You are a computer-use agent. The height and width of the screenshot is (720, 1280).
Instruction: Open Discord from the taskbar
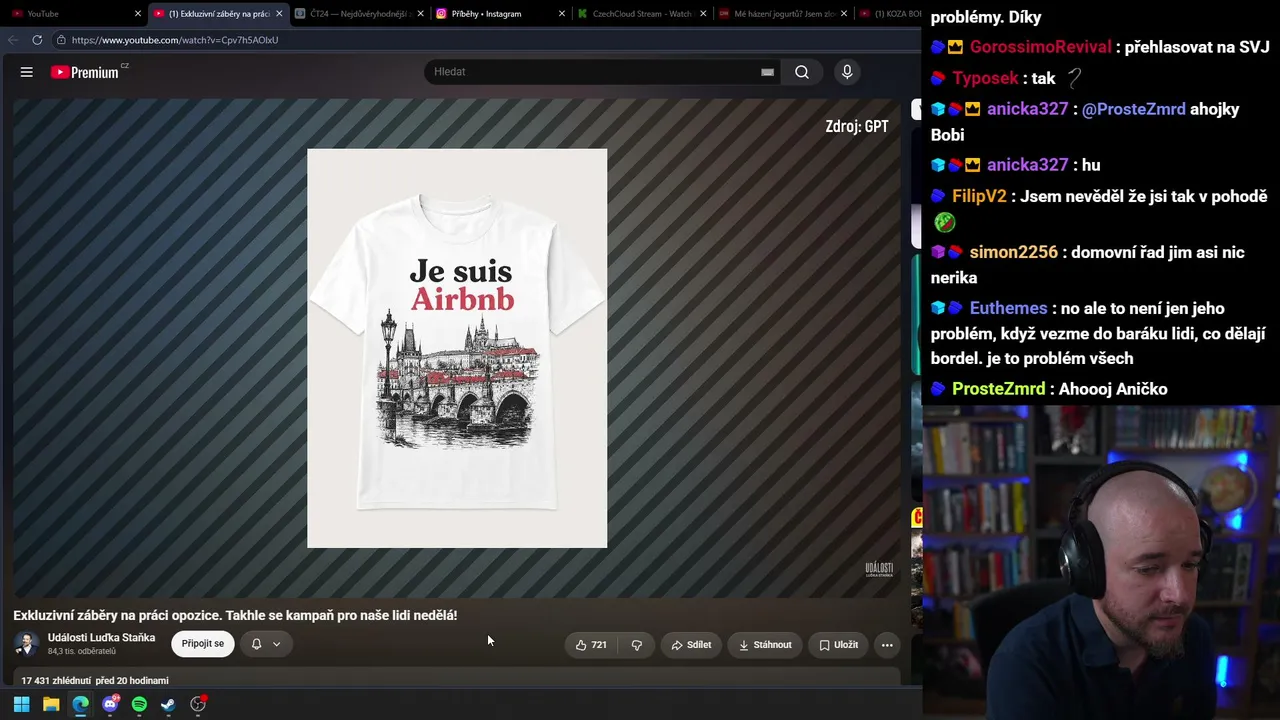(x=110, y=704)
